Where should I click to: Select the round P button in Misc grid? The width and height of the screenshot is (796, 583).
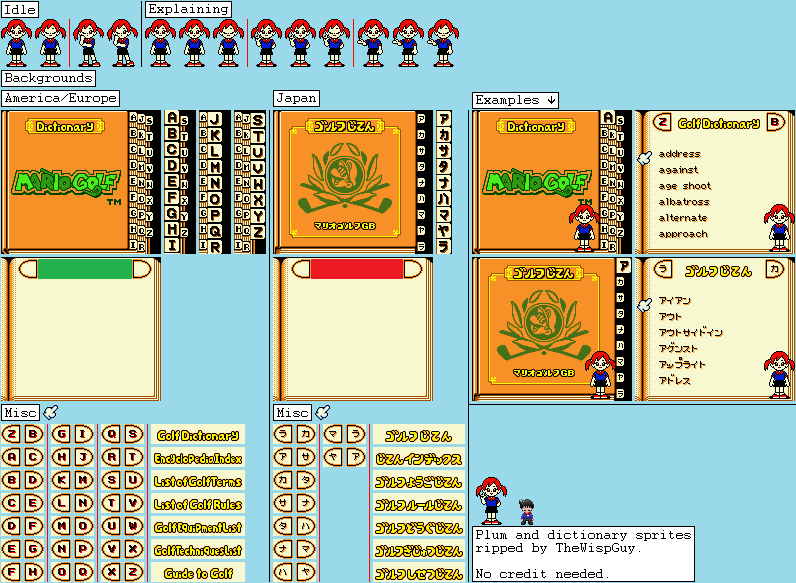click(83, 549)
